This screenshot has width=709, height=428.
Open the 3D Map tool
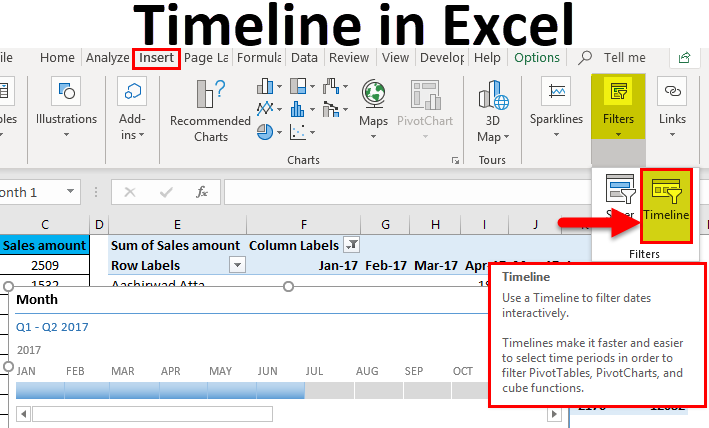tap(493, 111)
